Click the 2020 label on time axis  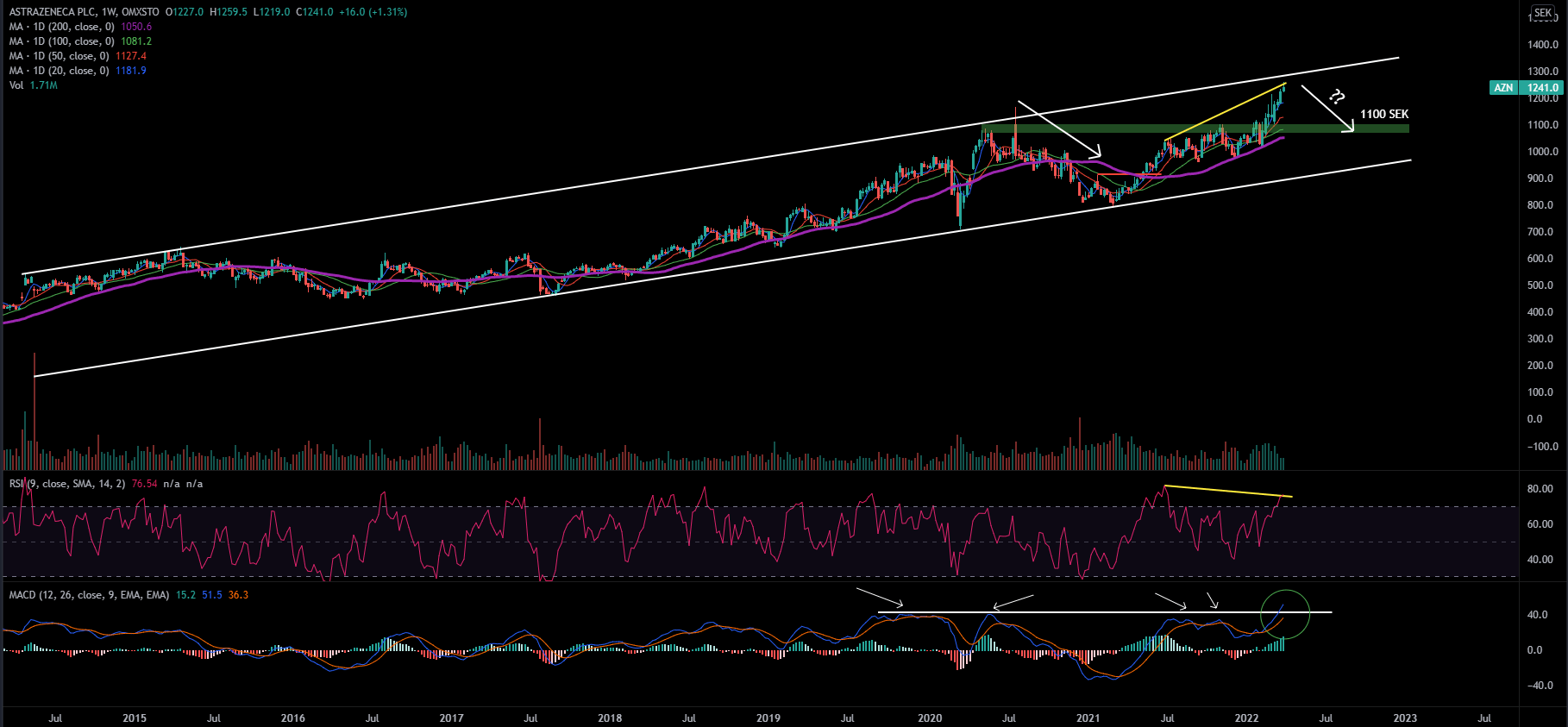point(929,718)
